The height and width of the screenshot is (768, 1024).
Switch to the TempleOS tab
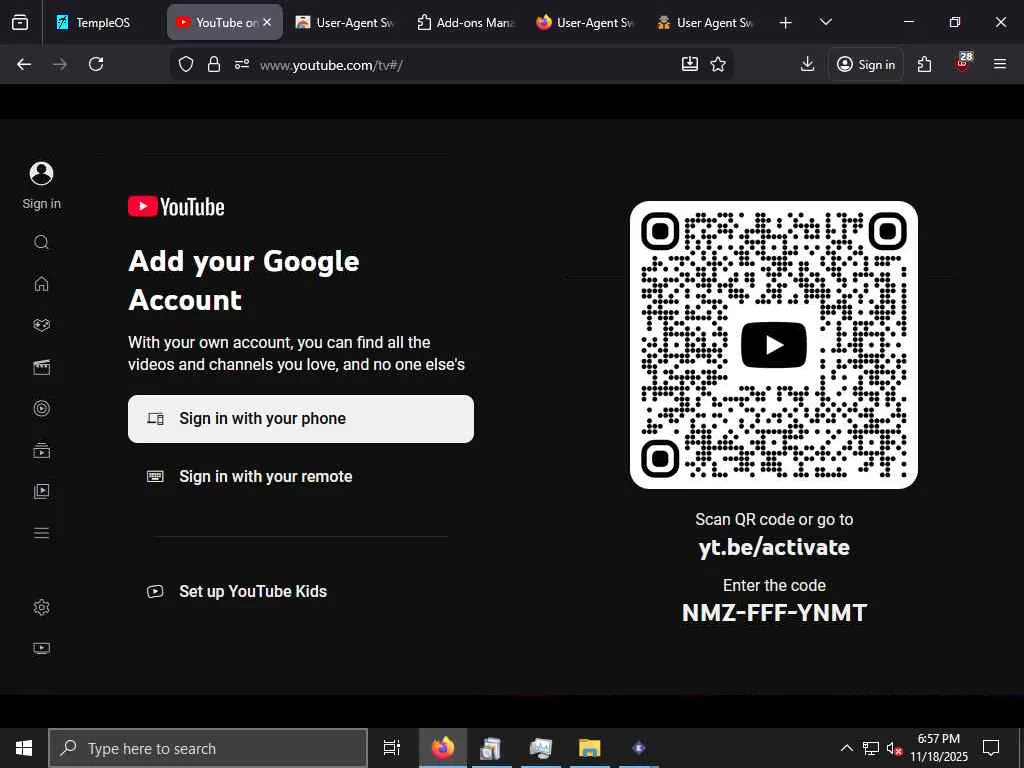(104, 22)
